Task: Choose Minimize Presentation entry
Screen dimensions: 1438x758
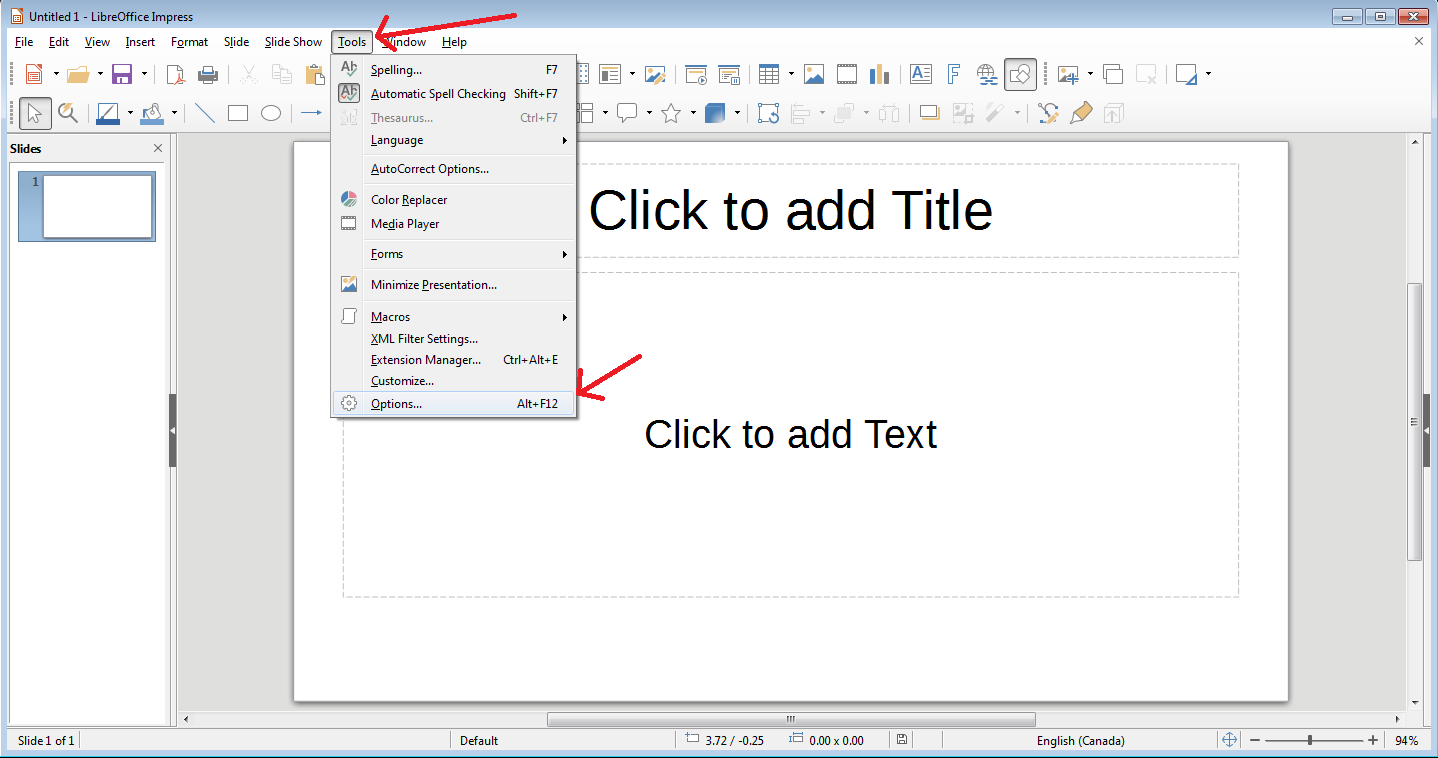Action: coord(453,285)
